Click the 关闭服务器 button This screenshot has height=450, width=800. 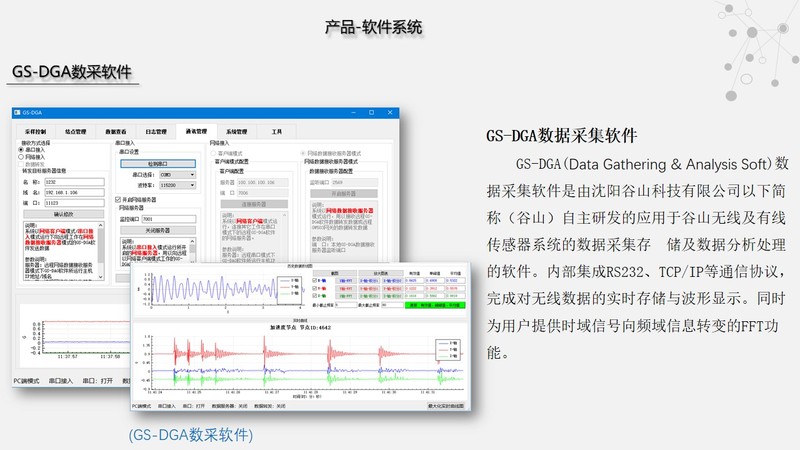(x=158, y=231)
